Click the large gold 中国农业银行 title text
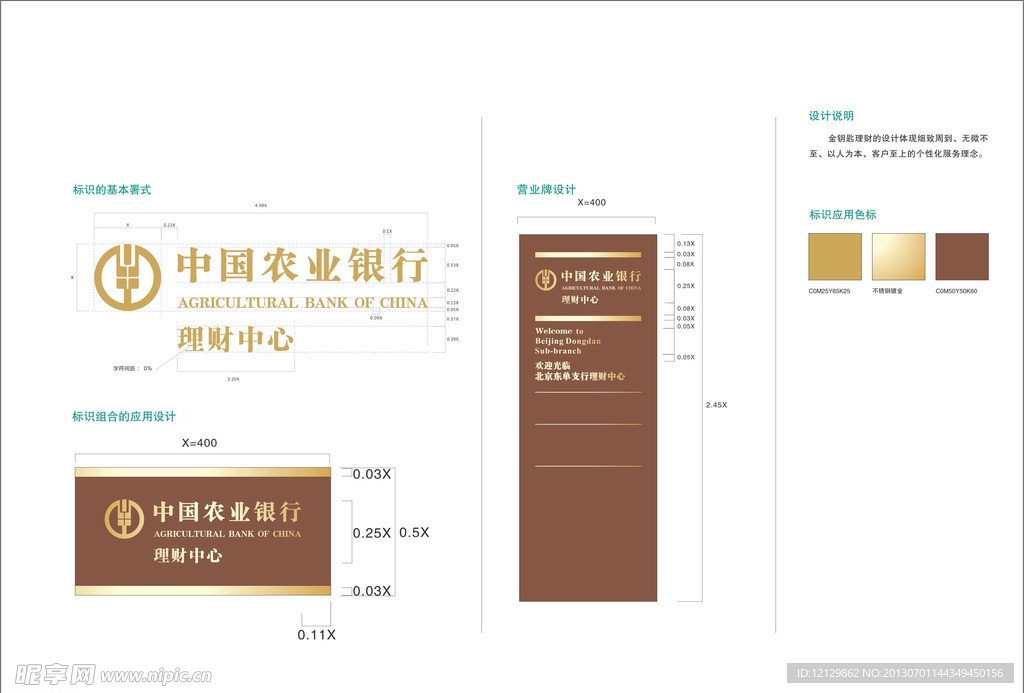 coord(302,265)
